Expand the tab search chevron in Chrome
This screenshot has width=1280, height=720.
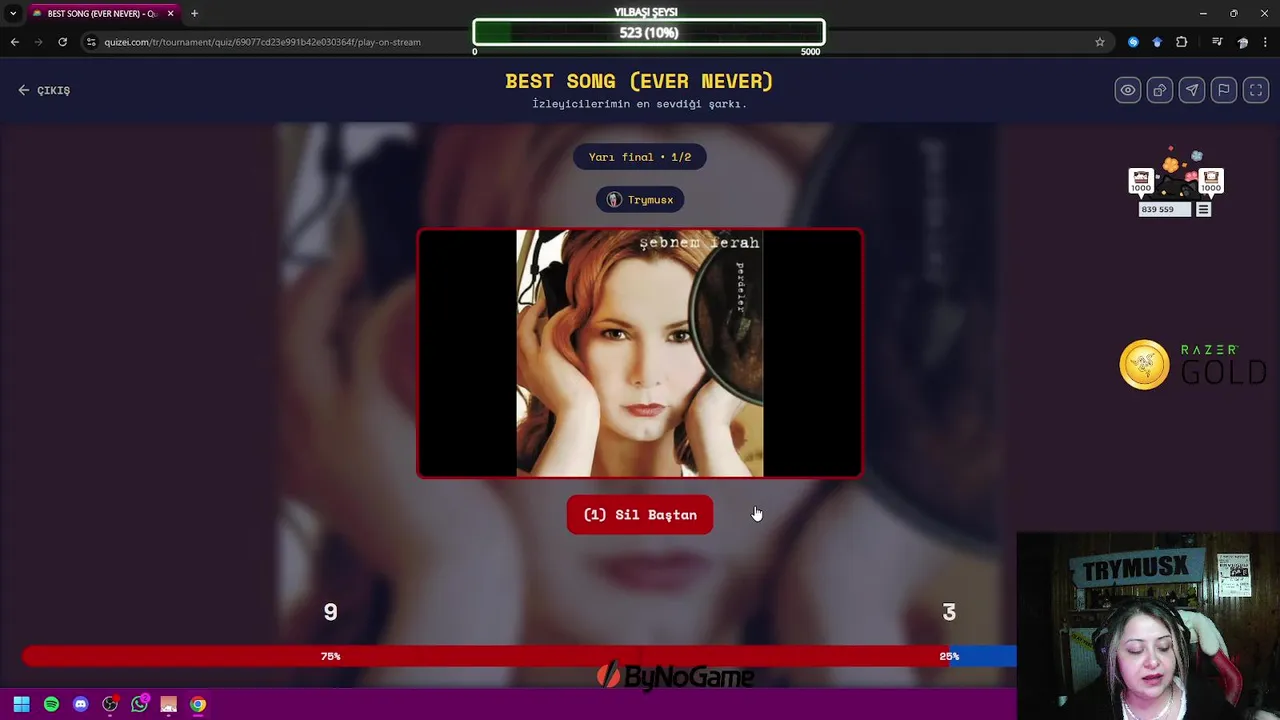(x=12, y=13)
